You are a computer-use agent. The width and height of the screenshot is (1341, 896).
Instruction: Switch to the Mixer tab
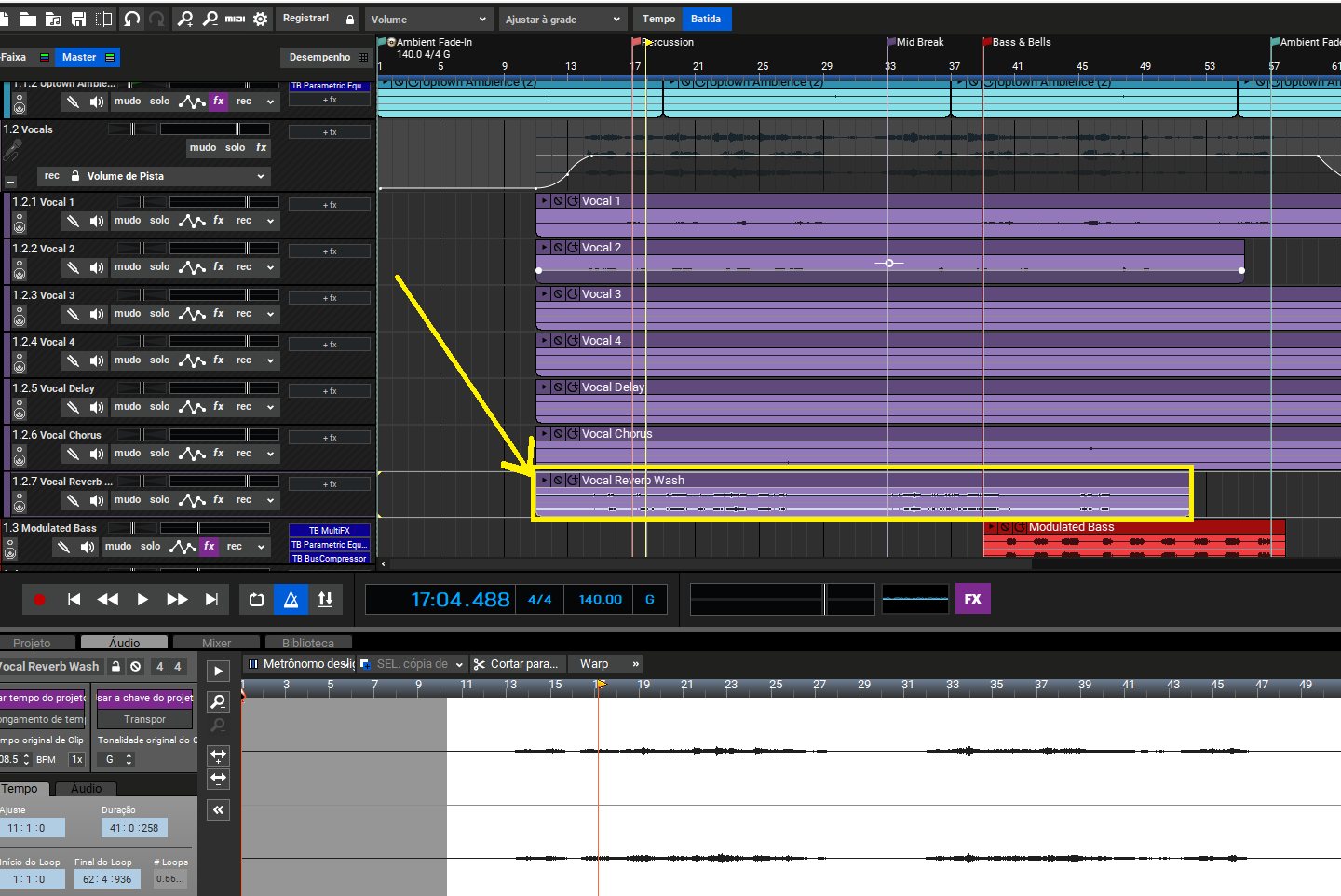(216, 643)
